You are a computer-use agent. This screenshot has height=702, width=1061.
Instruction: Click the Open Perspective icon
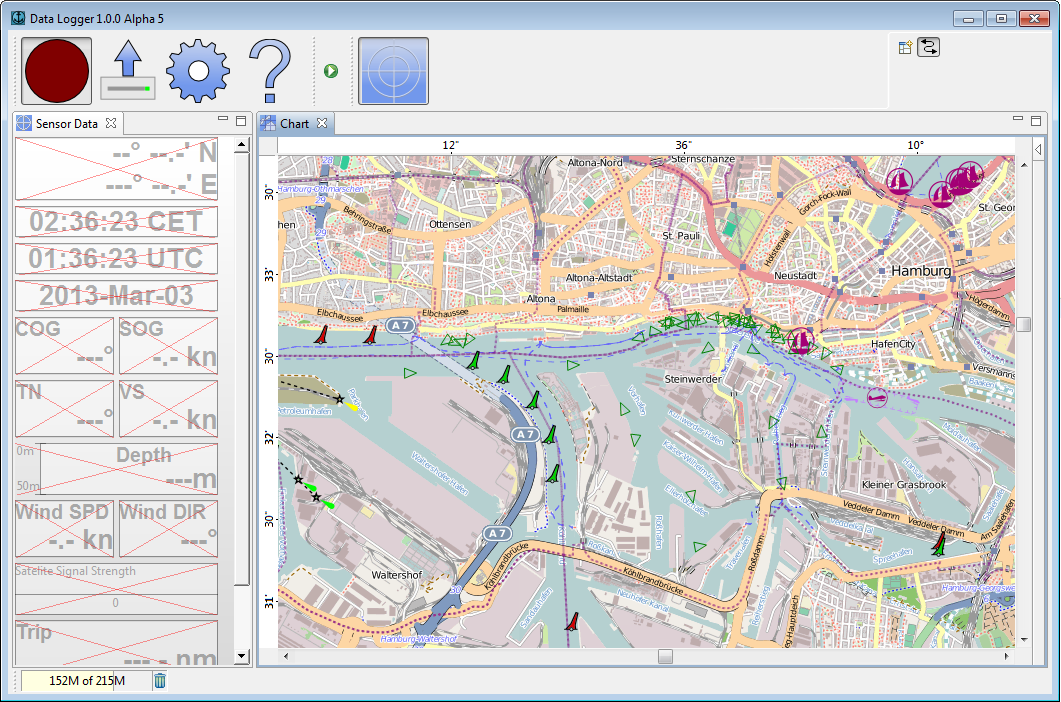tap(905, 47)
